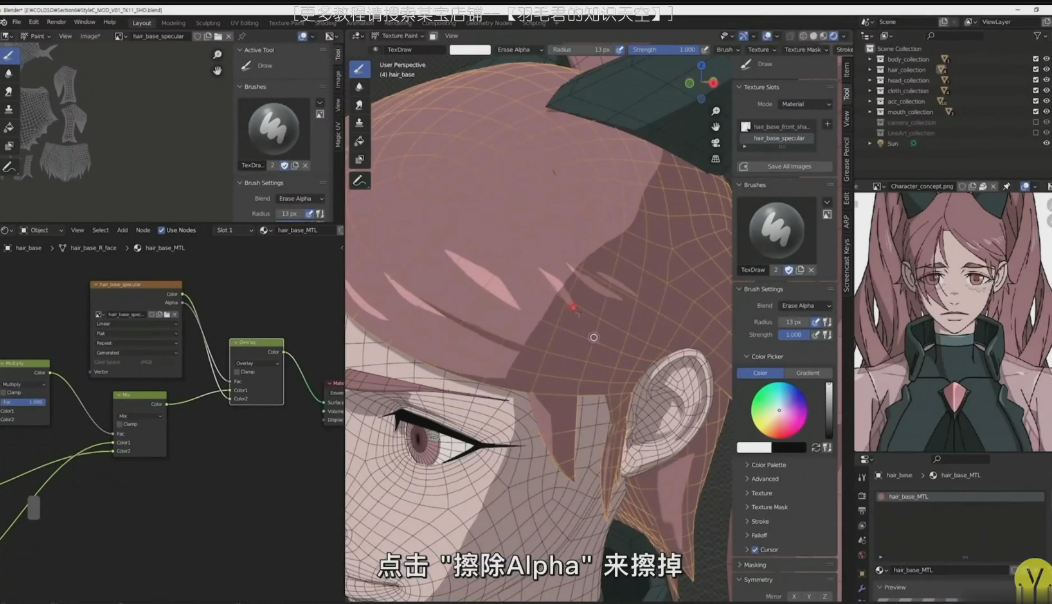The width and height of the screenshot is (1052, 604).
Task: Toggle perspective/orthographic grid gizmo in viewport
Action: (716, 159)
